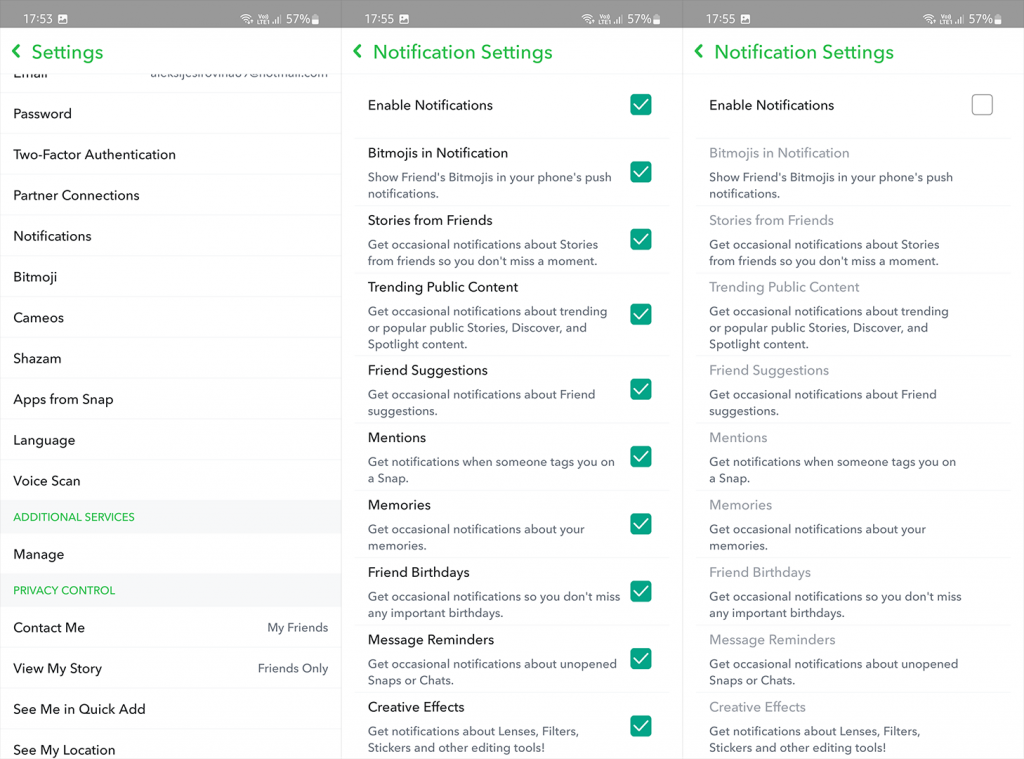1024x759 pixels.
Task: Open Password settings
Action: [x=170, y=114]
